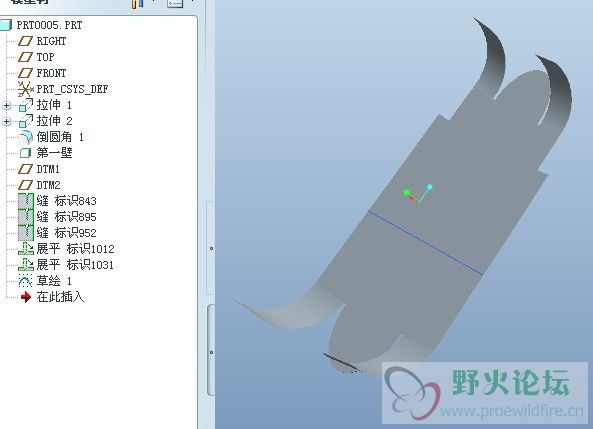Click the red 在此插入 insert arrow
This screenshot has height=429, width=593.
click(x=26, y=297)
